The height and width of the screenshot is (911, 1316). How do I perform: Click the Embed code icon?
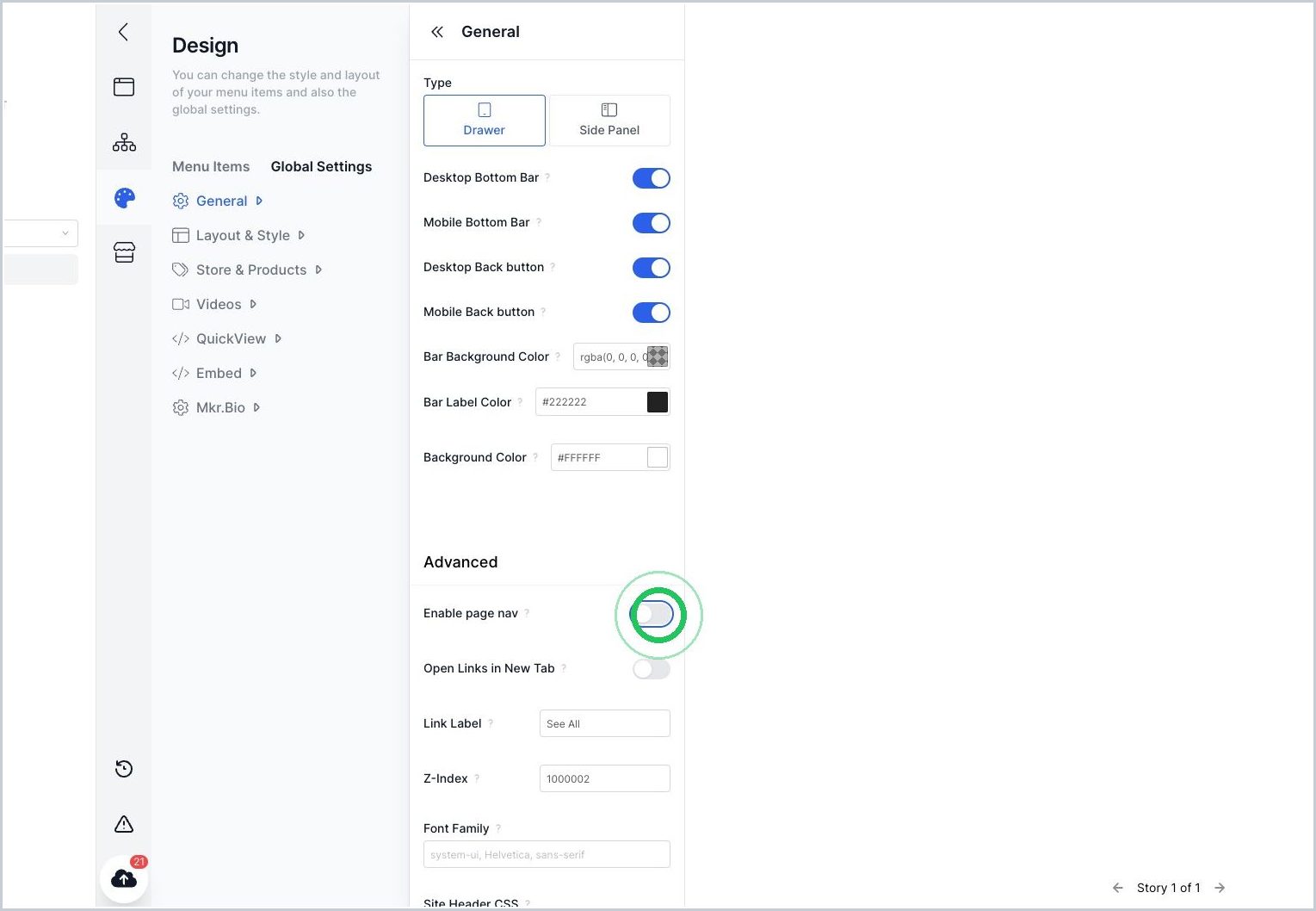181,373
